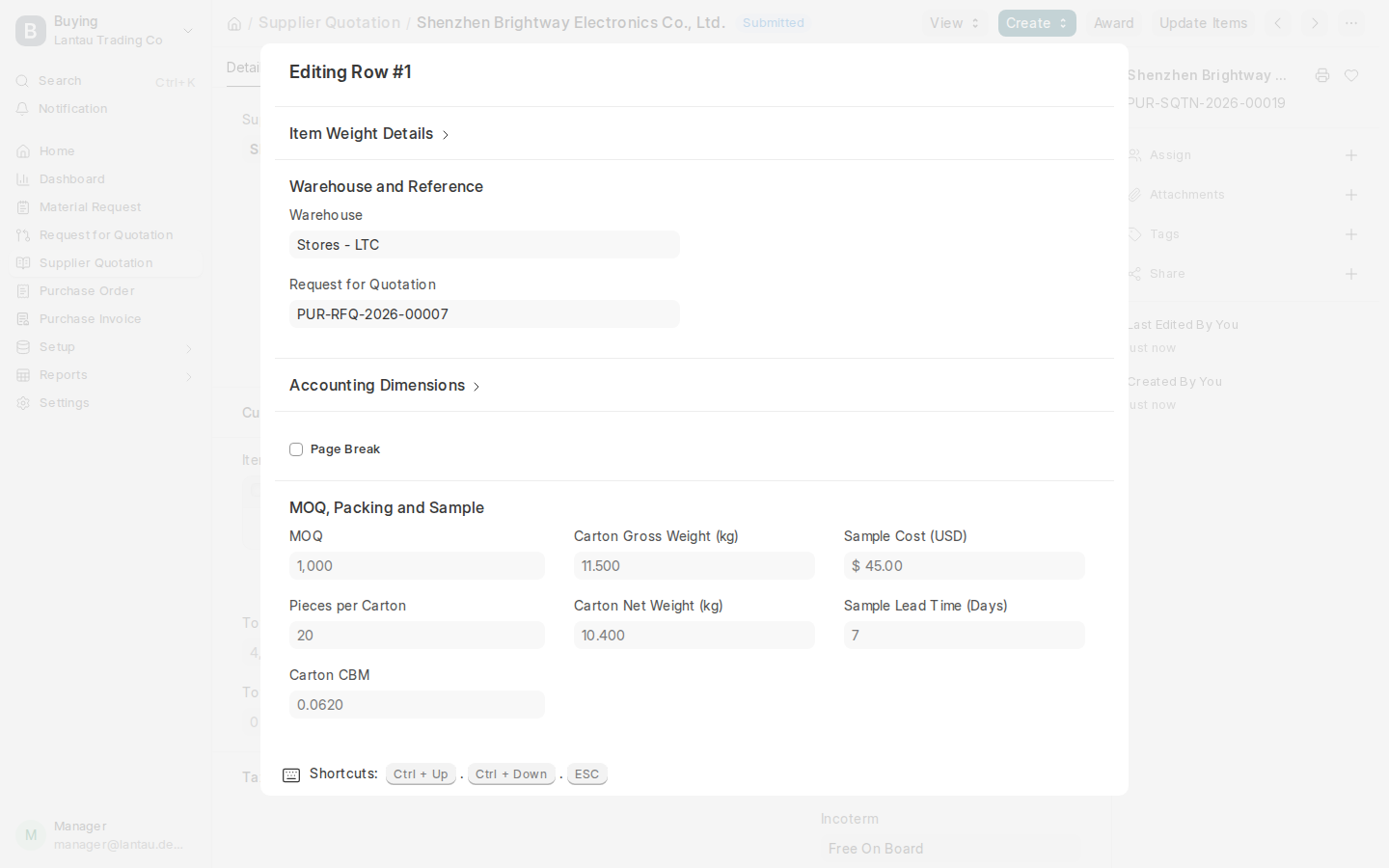Expand Accounting Dimensions section

(x=385, y=385)
